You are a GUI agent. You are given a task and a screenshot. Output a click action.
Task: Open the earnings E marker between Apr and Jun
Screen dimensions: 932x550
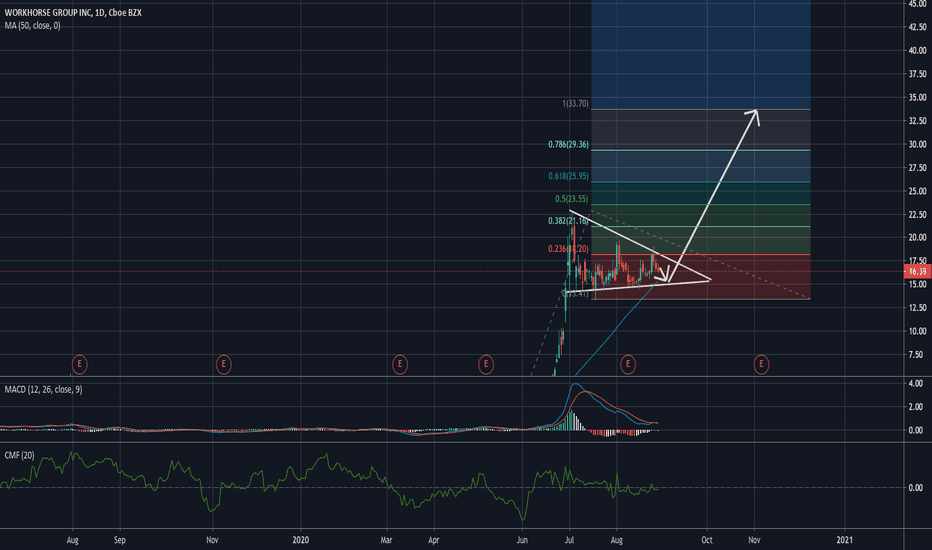pyautogui.click(x=486, y=364)
